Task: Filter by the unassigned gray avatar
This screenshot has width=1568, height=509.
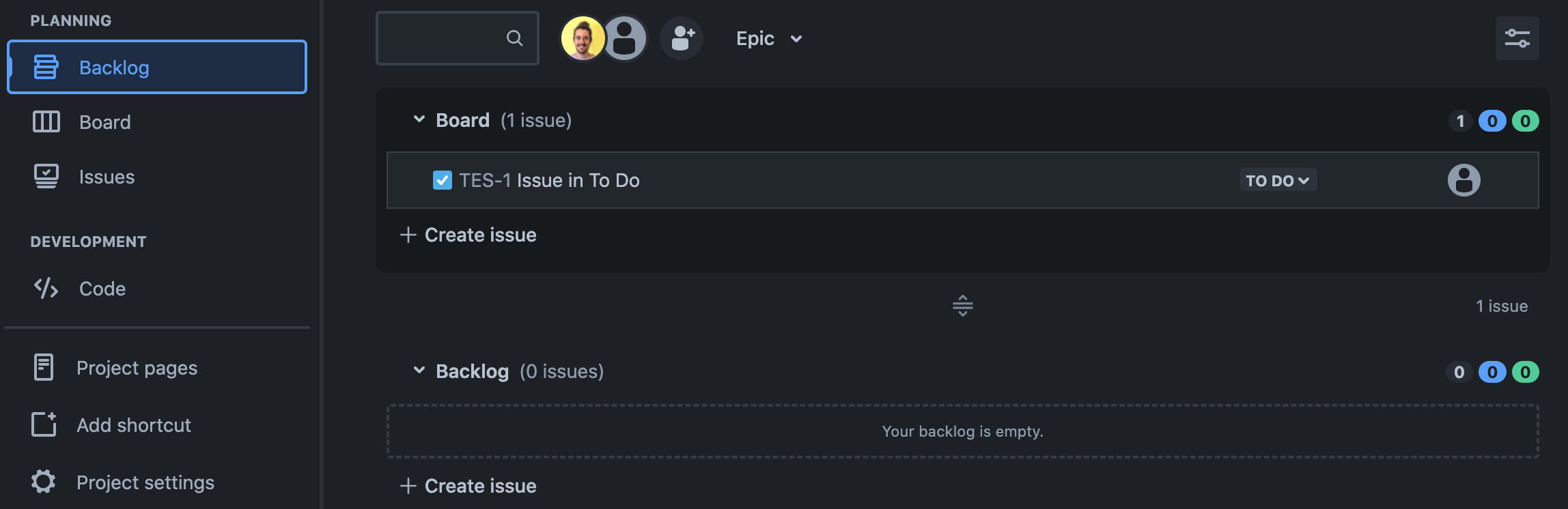Action: point(625,38)
